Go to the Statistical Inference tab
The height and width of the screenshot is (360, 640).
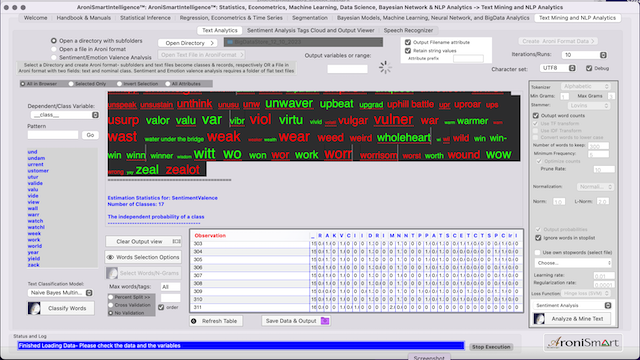pyautogui.click(x=145, y=18)
